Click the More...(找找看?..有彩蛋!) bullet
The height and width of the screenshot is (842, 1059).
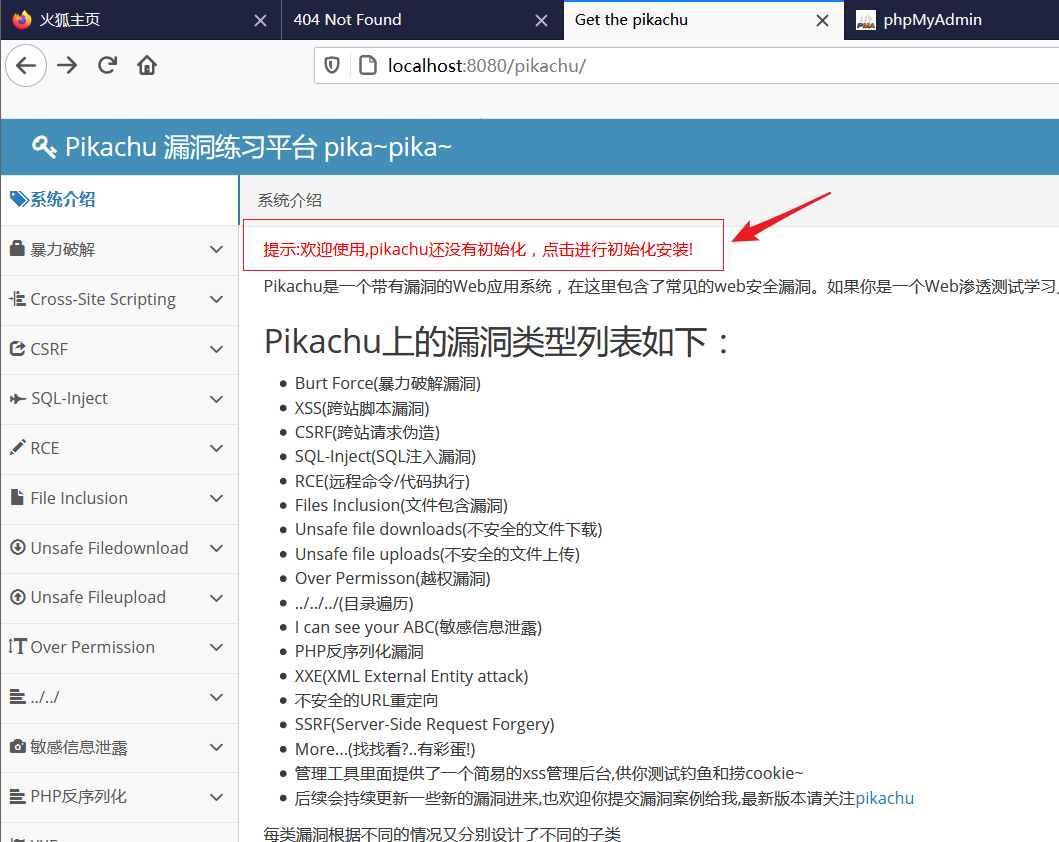pos(385,749)
